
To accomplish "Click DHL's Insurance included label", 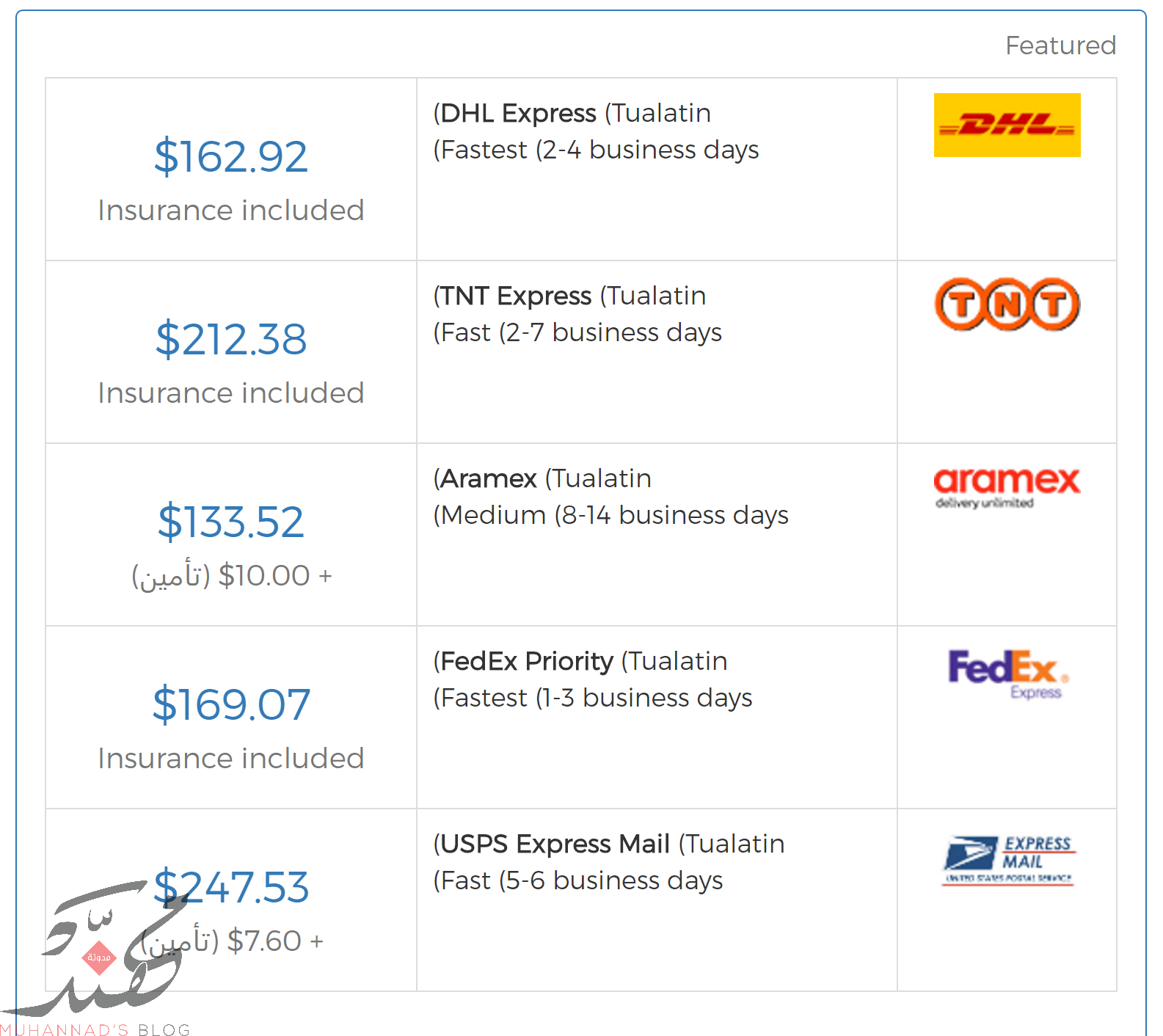I will 231,211.
